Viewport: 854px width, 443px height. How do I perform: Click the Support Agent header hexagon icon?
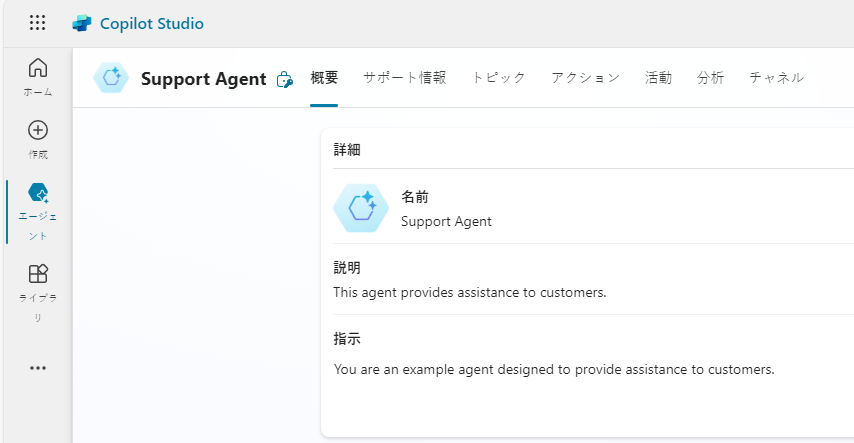(x=111, y=78)
